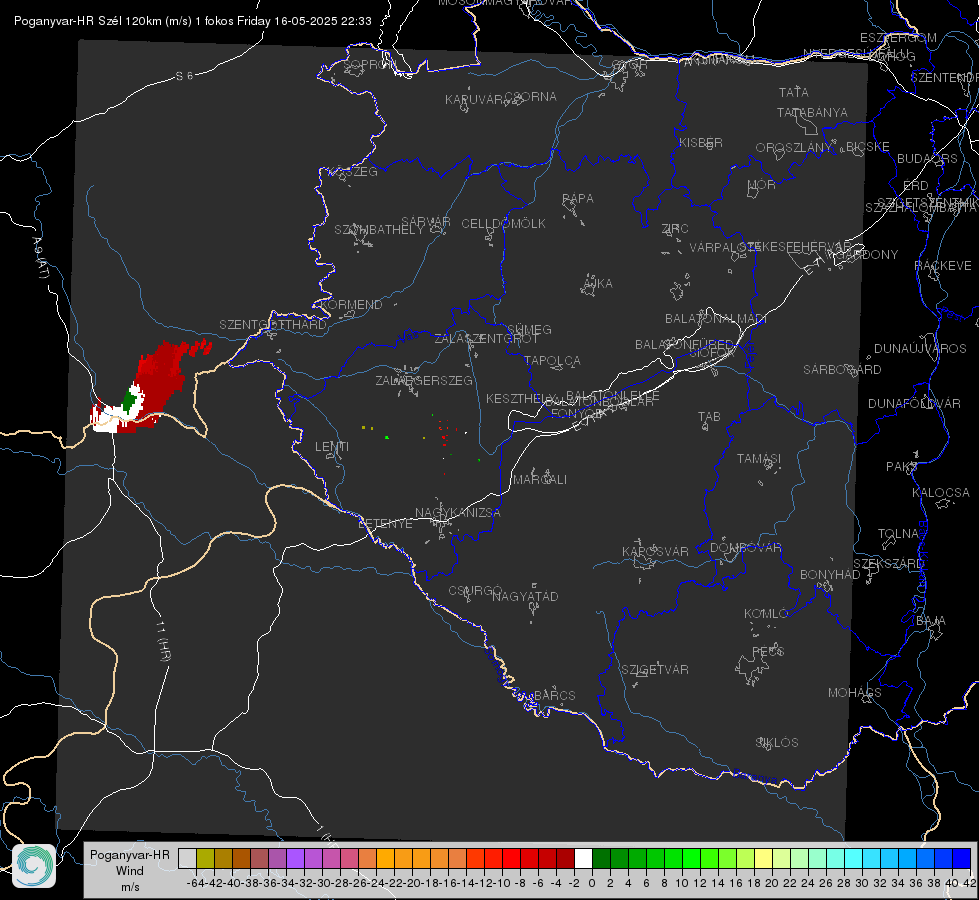979x900 pixels.
Task: Click the PÁPA town label
Action: point(578,198)
